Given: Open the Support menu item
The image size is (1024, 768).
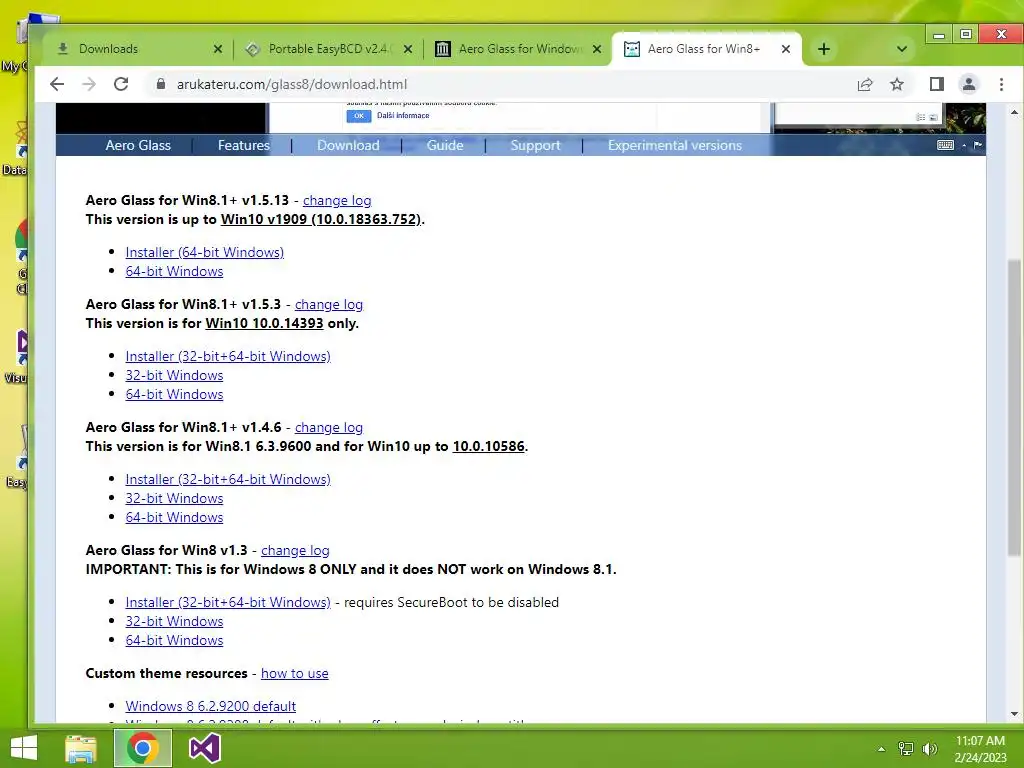Looking at the screenshot, I should [x=535, y=146].
